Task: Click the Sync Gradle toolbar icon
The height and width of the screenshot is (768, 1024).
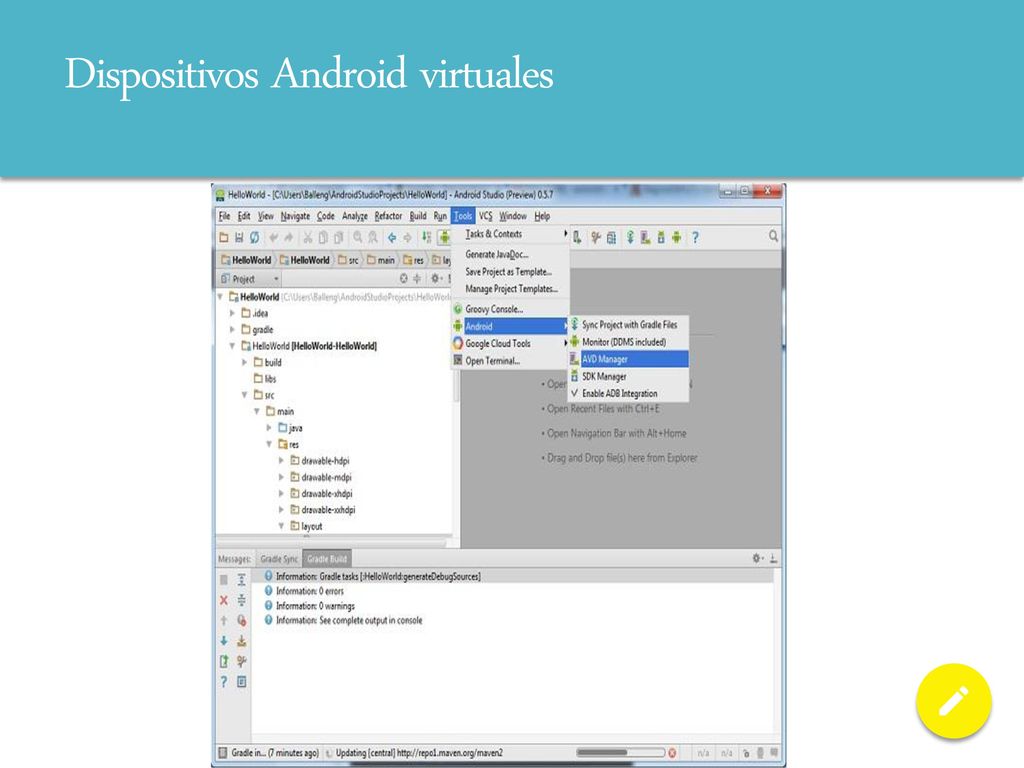Action: coord(630,238)
